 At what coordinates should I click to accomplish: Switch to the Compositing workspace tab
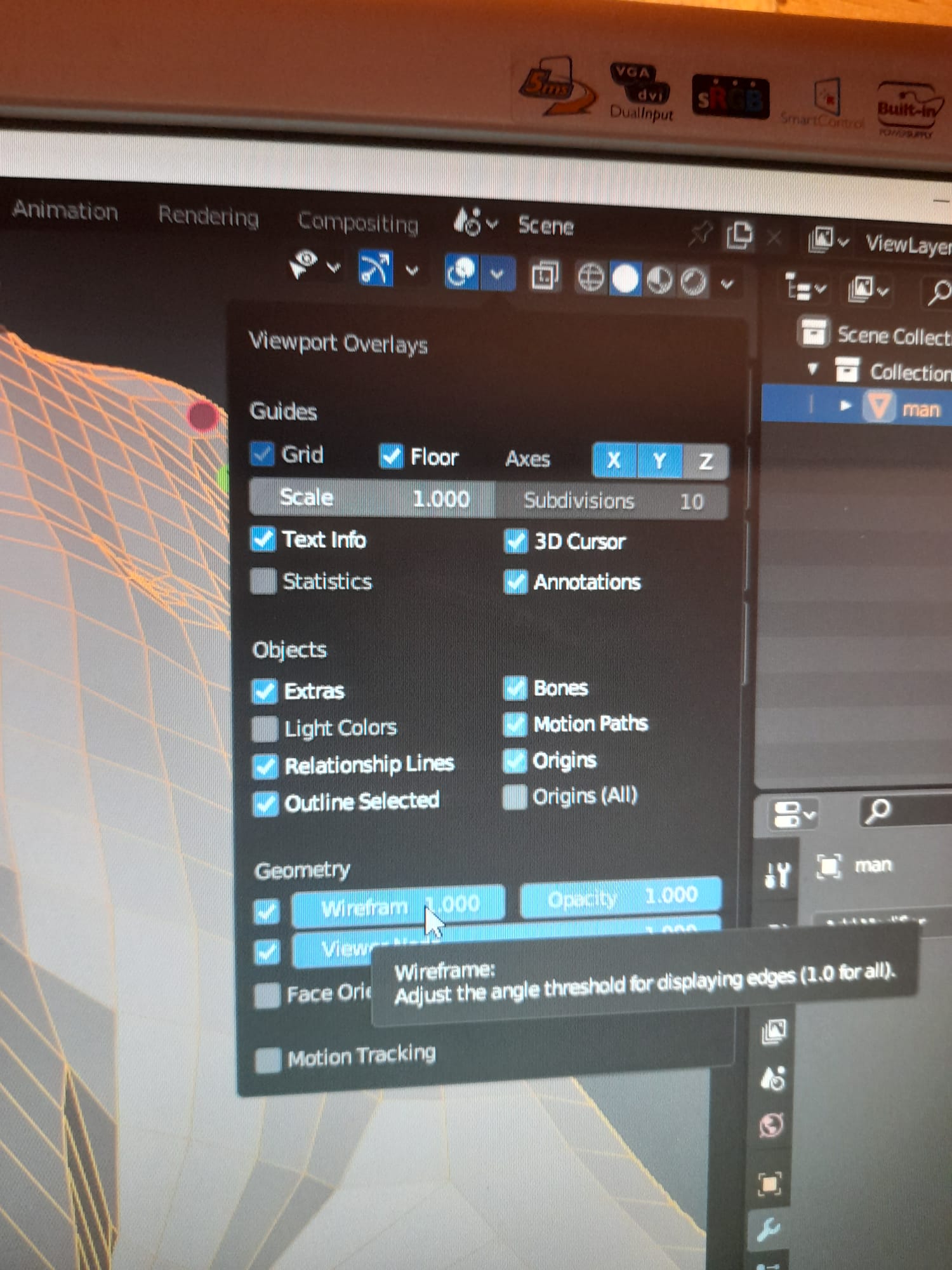[x=358, y=223]
